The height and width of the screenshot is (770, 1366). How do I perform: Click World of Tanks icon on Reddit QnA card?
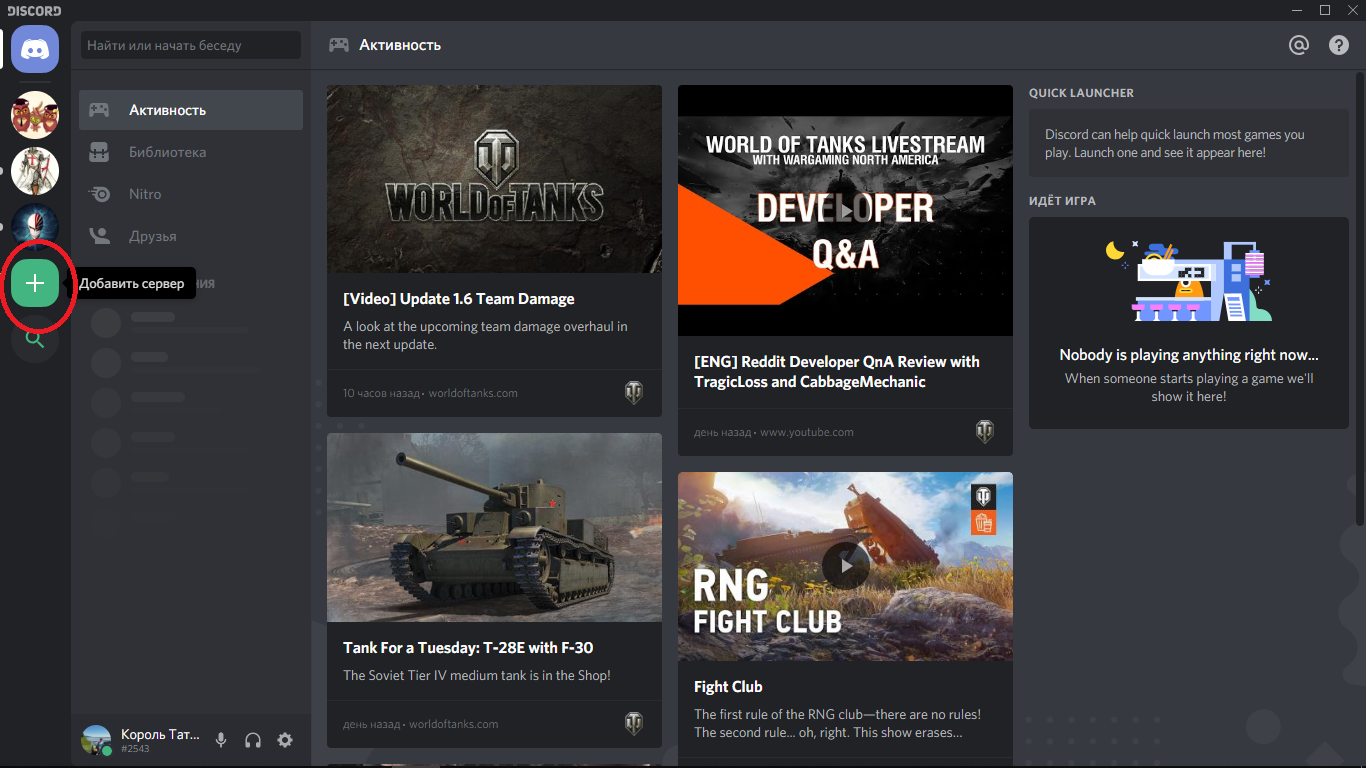coord(985,432)
